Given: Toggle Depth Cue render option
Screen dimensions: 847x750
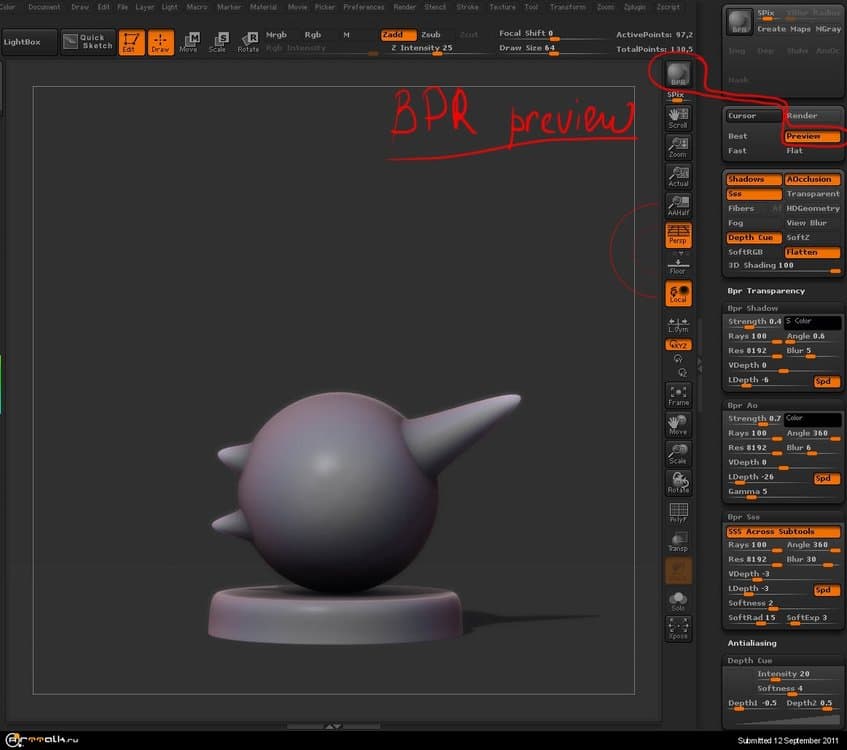Looking at the screenshot, I should pyautogui.click(x=754, y=237).
